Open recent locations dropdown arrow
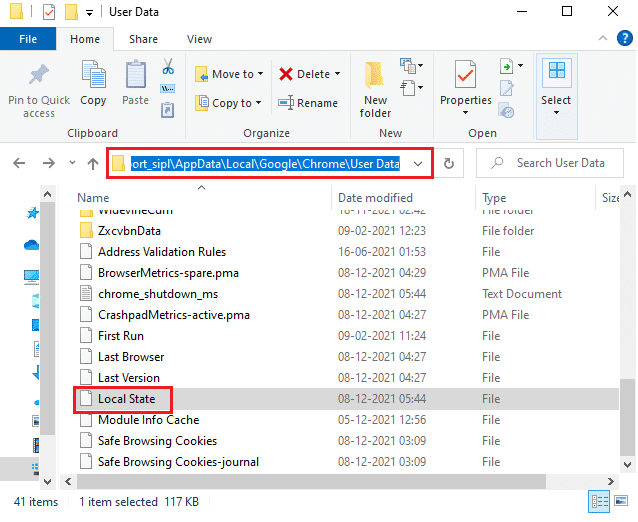Viewport: 638px width, 522px height. point(72,162)
